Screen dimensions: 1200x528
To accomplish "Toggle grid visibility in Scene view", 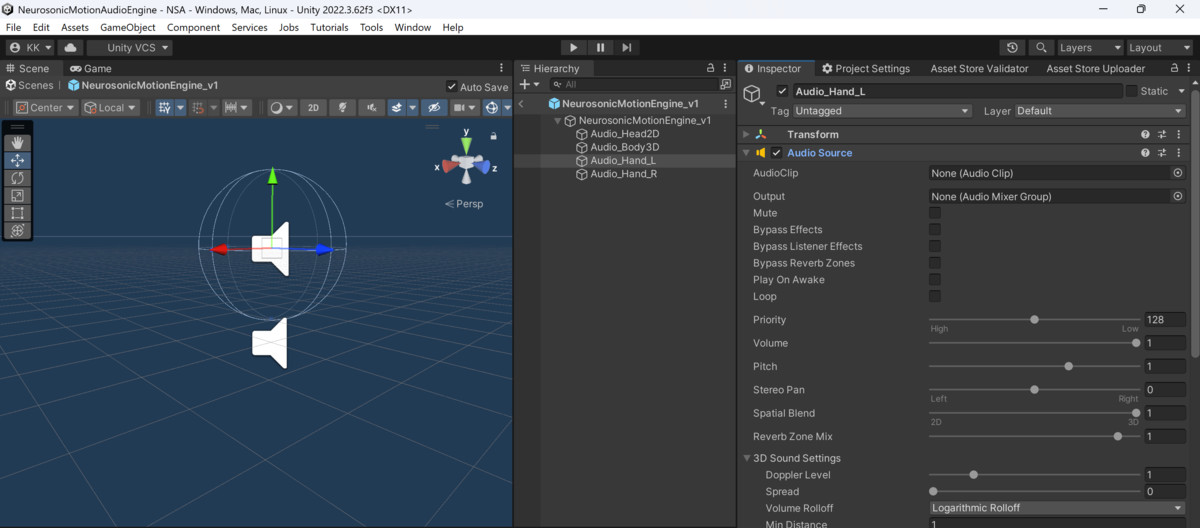I will [165, 107].
